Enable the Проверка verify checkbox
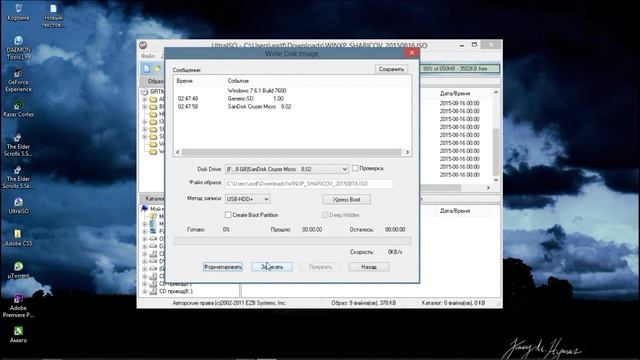This screenshot has height=360, width=640. pyautogui.click(x=355, y=168)
